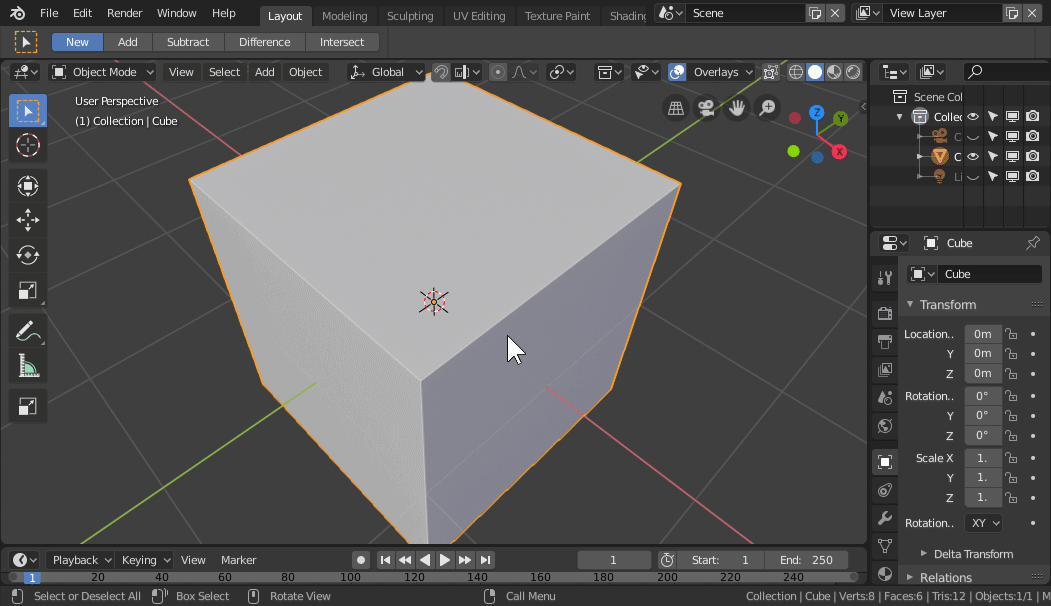Lock the Location X value with padlock

(1011, 334)
